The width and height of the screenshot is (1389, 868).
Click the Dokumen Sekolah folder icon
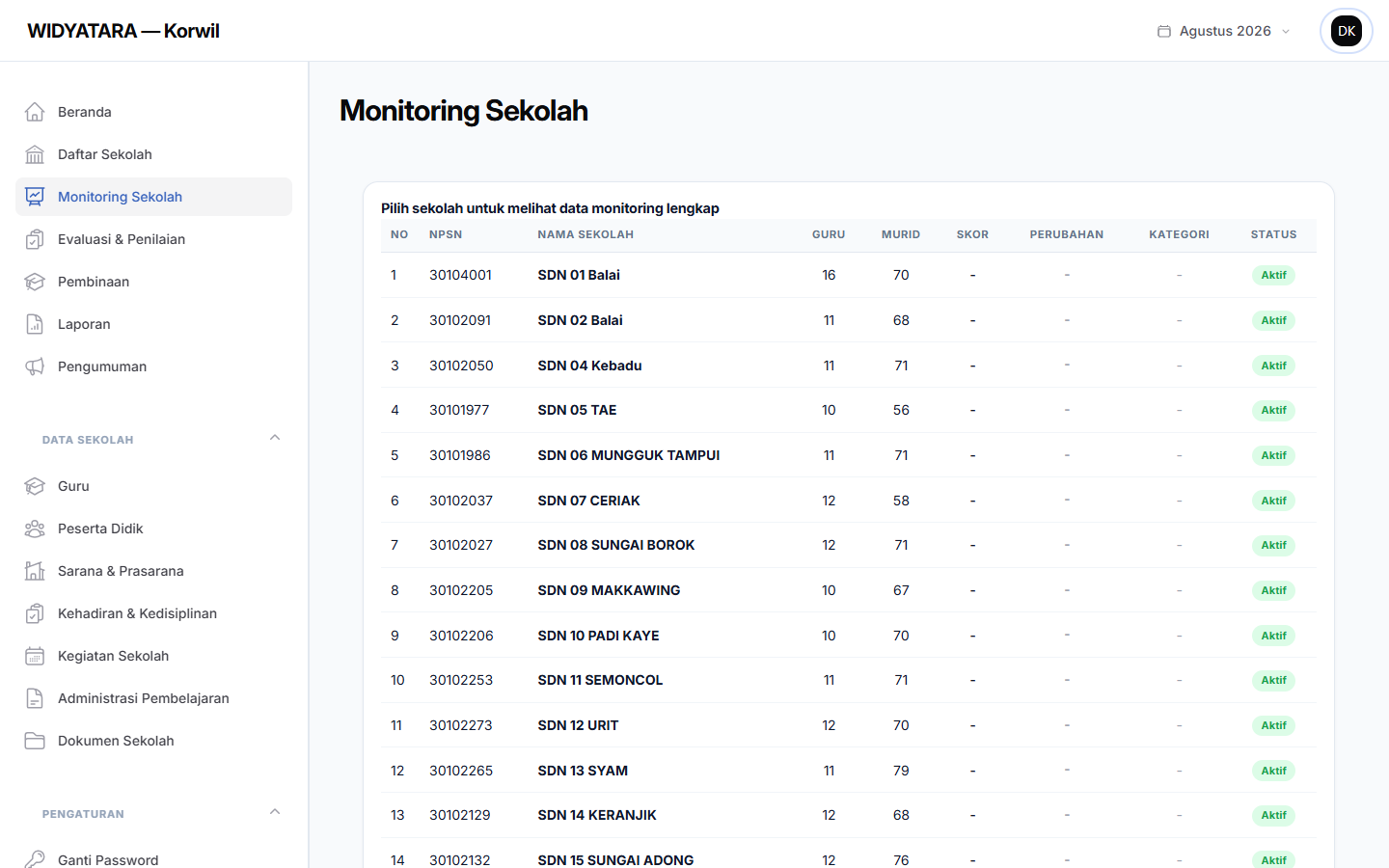click(x=35, y=741)
